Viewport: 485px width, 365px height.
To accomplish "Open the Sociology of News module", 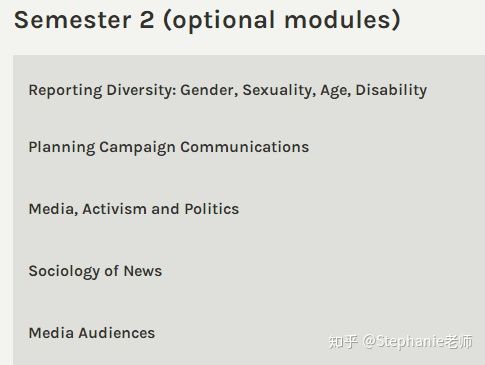I will 95,271.
